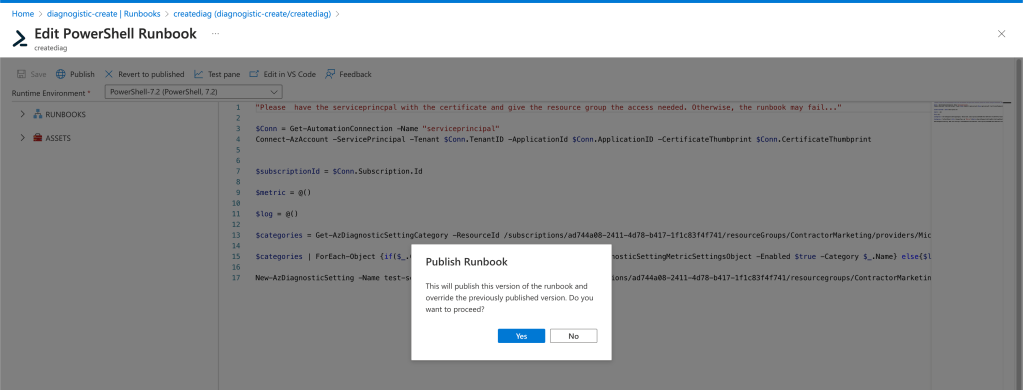This screenshot has height=390, width=1023.
Task: Cancel publishing with the No button
Action: (x=573, y=336)
